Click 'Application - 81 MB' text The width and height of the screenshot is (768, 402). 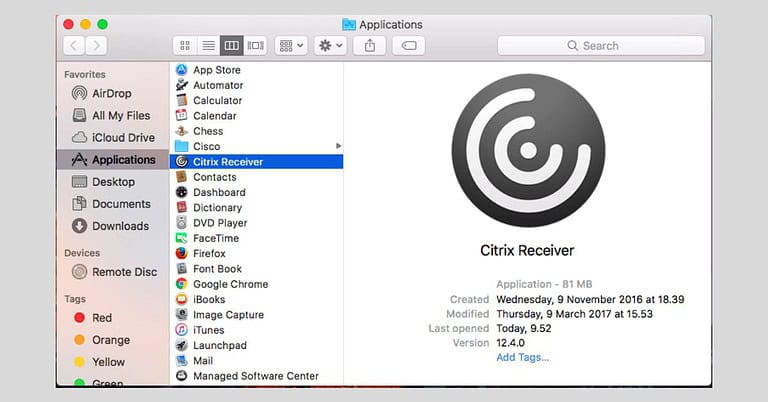click(x=544, y=284)
